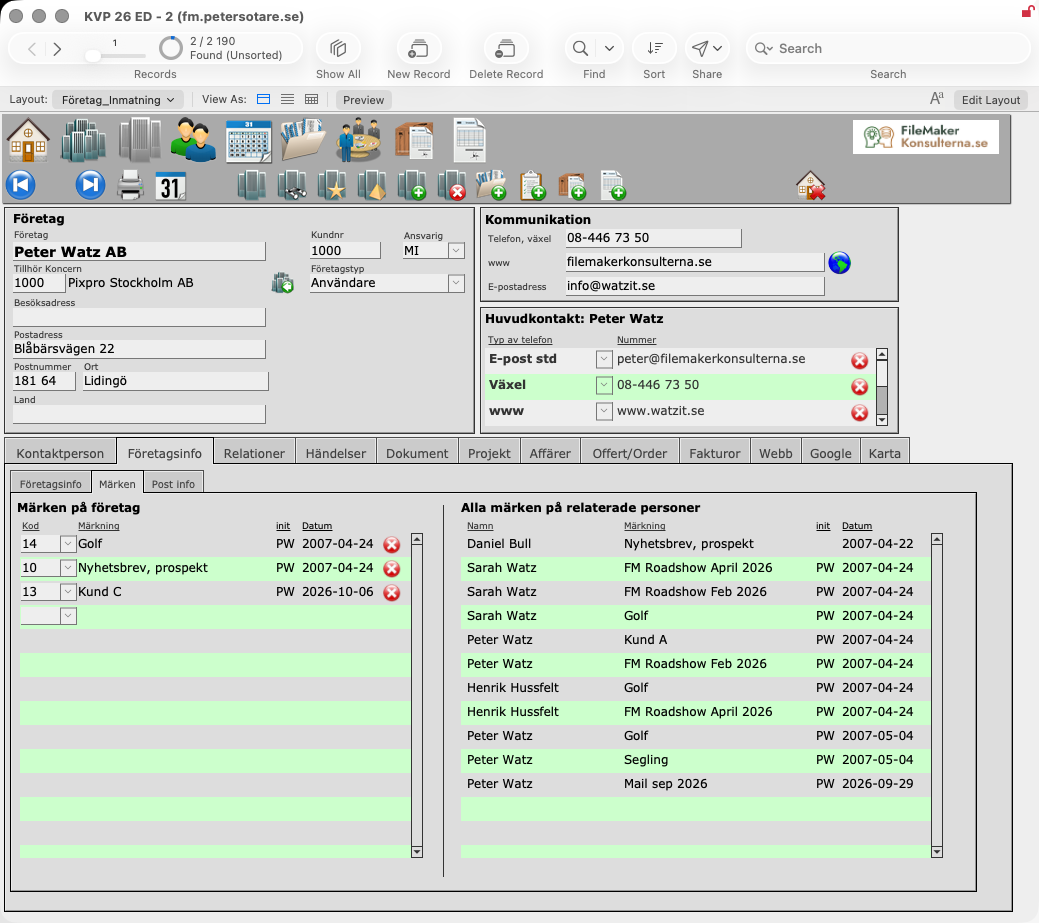
Task: Open website via the globe icon
Action: pos(840,262)
